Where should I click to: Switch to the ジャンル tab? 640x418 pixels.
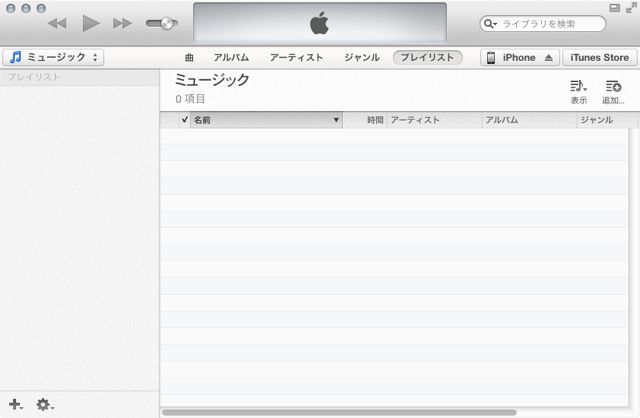[x=362, y=58]
